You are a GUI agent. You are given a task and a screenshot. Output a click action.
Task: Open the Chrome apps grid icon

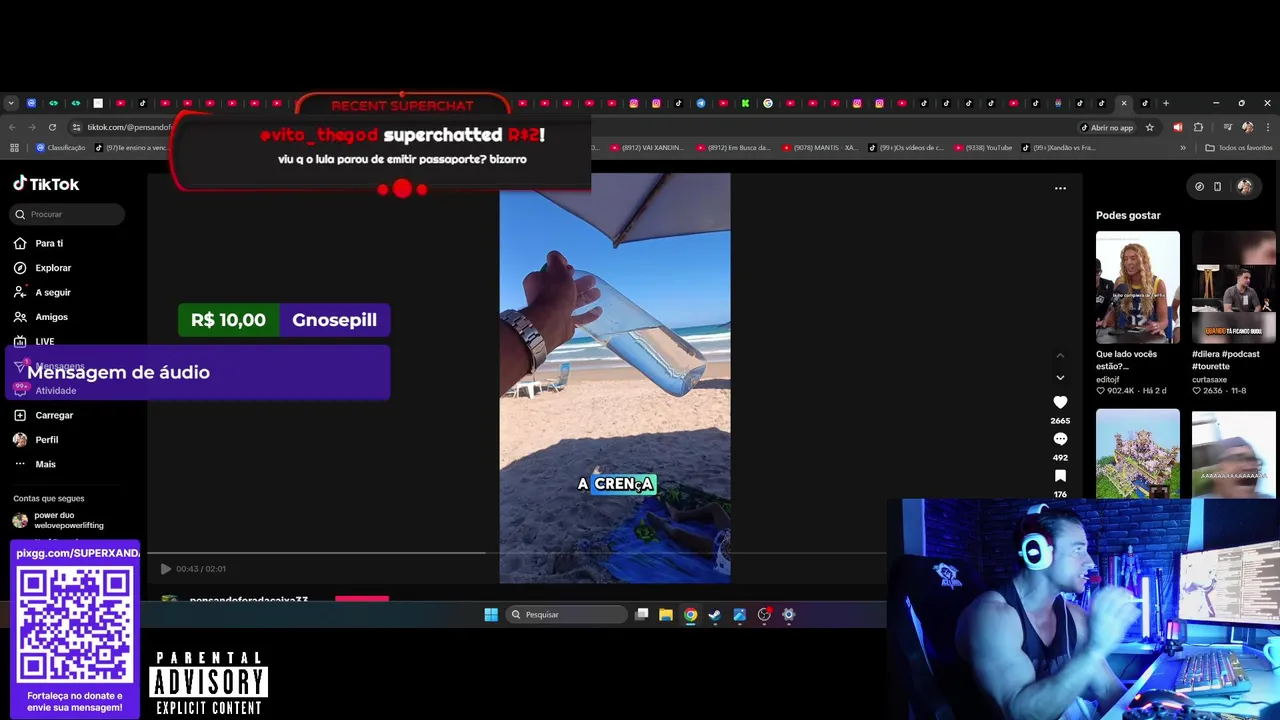14,148
